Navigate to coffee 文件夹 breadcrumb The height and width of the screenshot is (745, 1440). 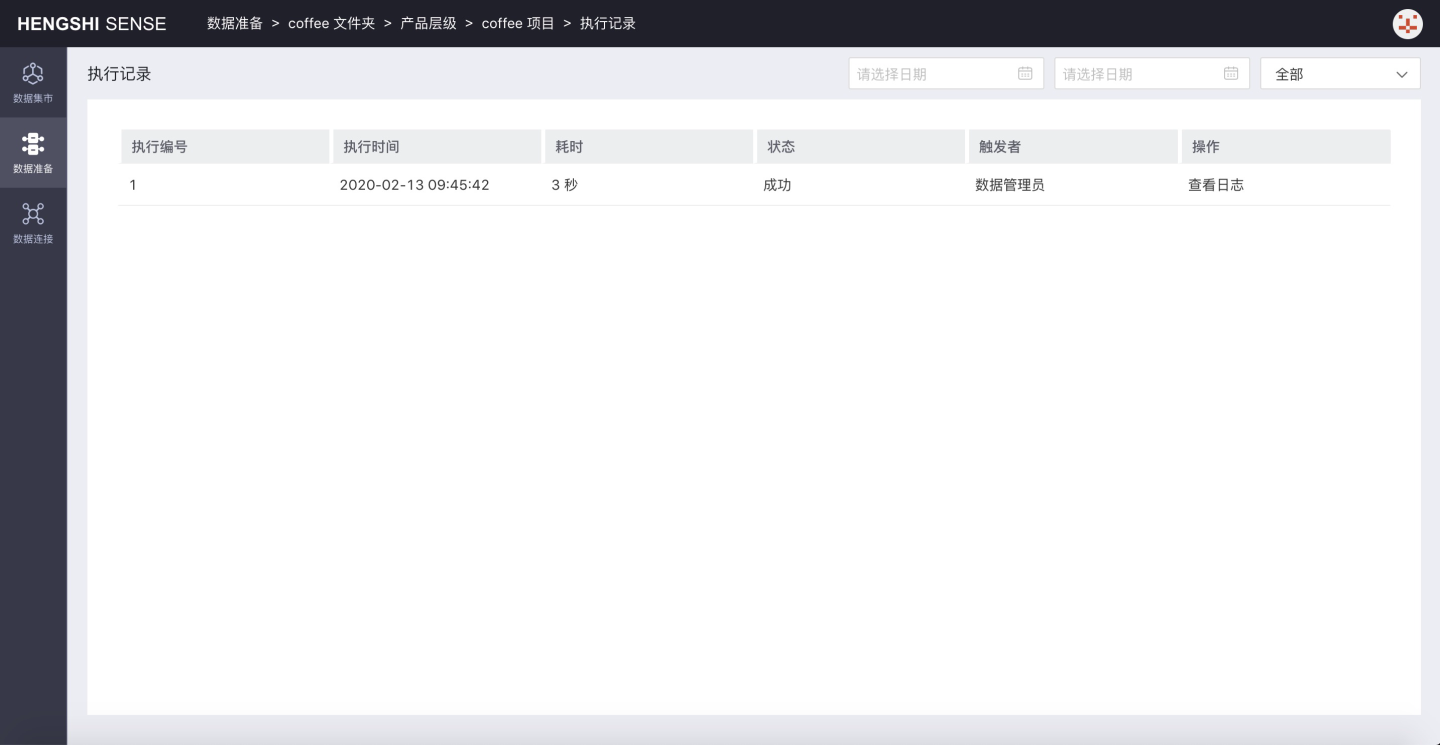pyautogui.click(x=331, y=23)
